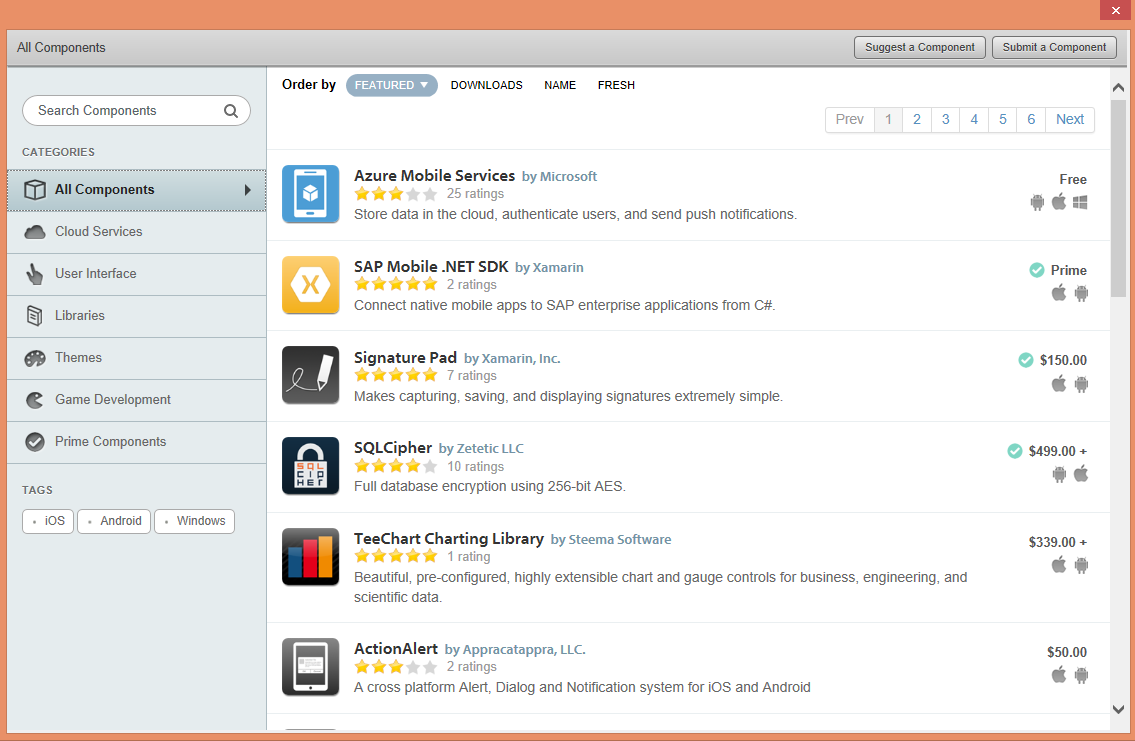Click the Signature Pad pen icon
Screen dimensions: 1135x741
(x=311, y=375)
